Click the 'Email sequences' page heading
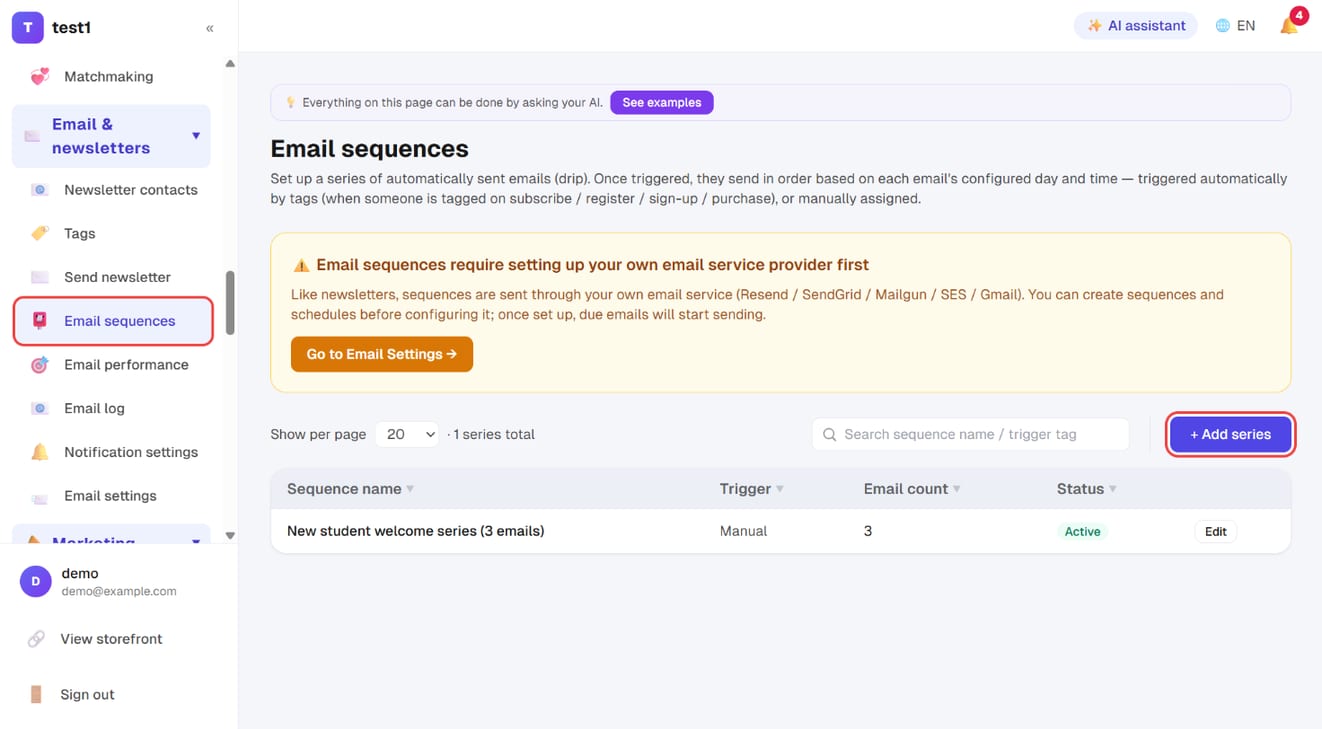1322x729 pixels. [369, 149]
